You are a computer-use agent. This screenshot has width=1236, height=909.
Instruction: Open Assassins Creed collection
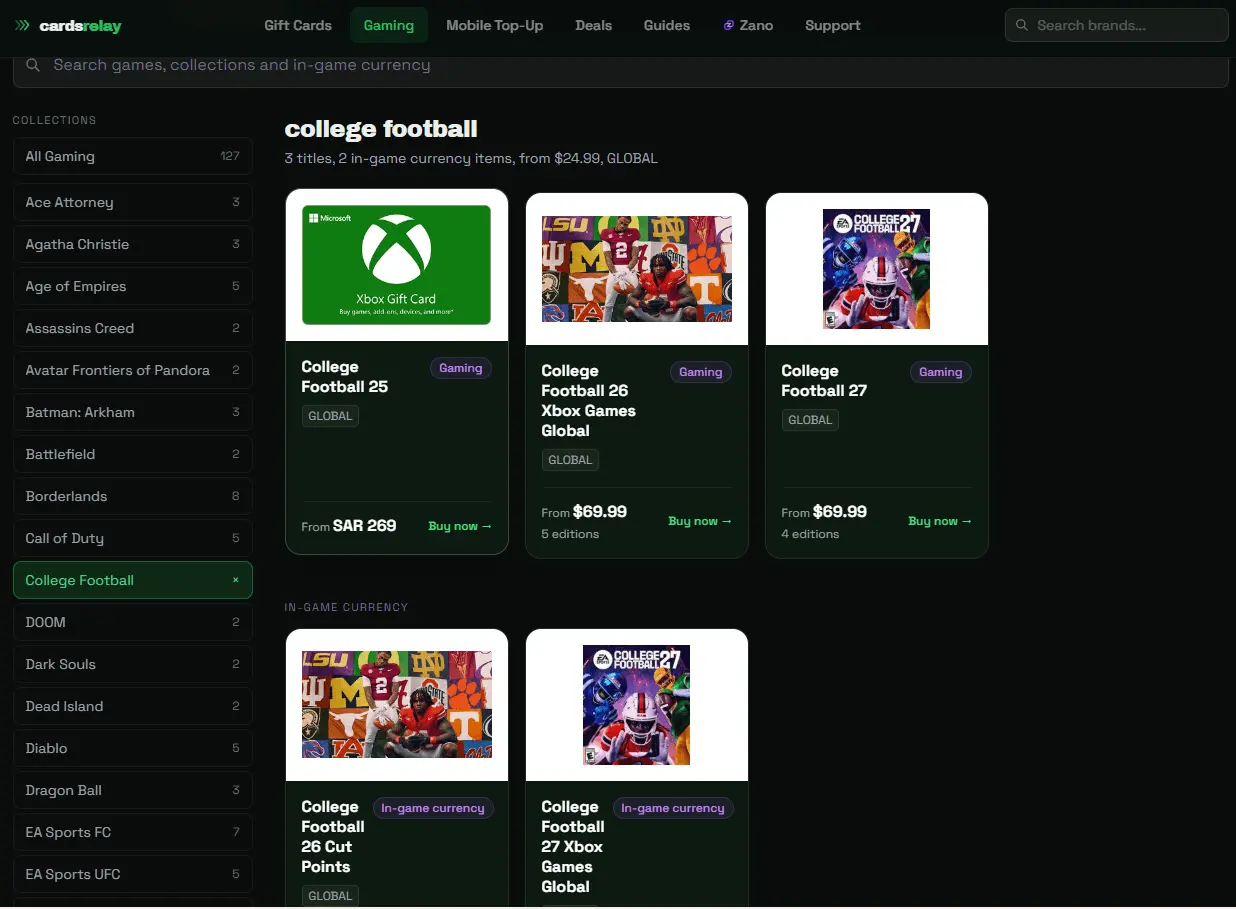(x=133, y=328)
